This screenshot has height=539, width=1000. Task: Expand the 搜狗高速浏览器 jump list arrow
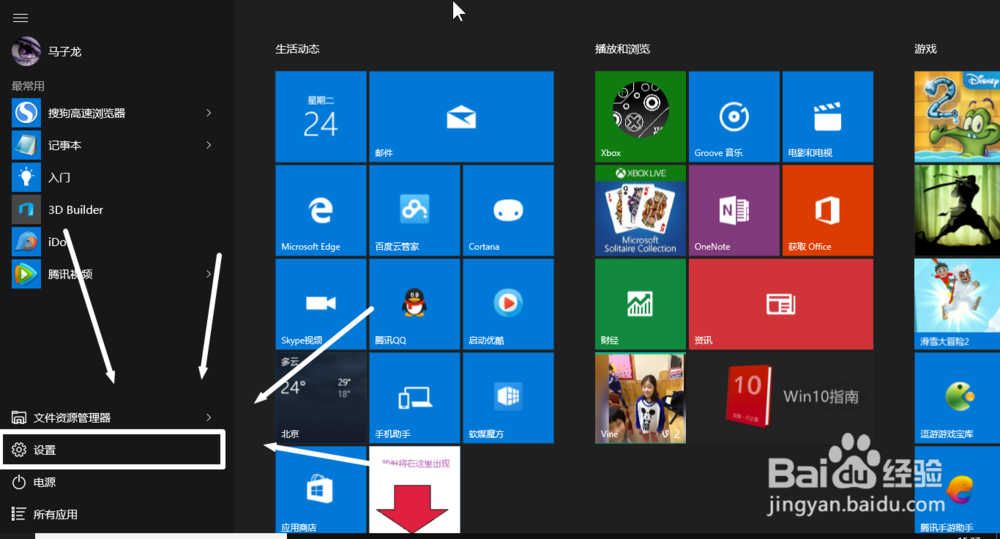point(209,113)
